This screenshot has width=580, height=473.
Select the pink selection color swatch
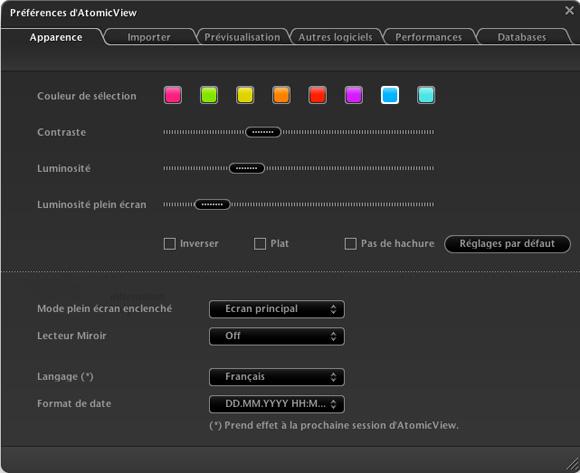pyautogui.click(x=173, y=95)
